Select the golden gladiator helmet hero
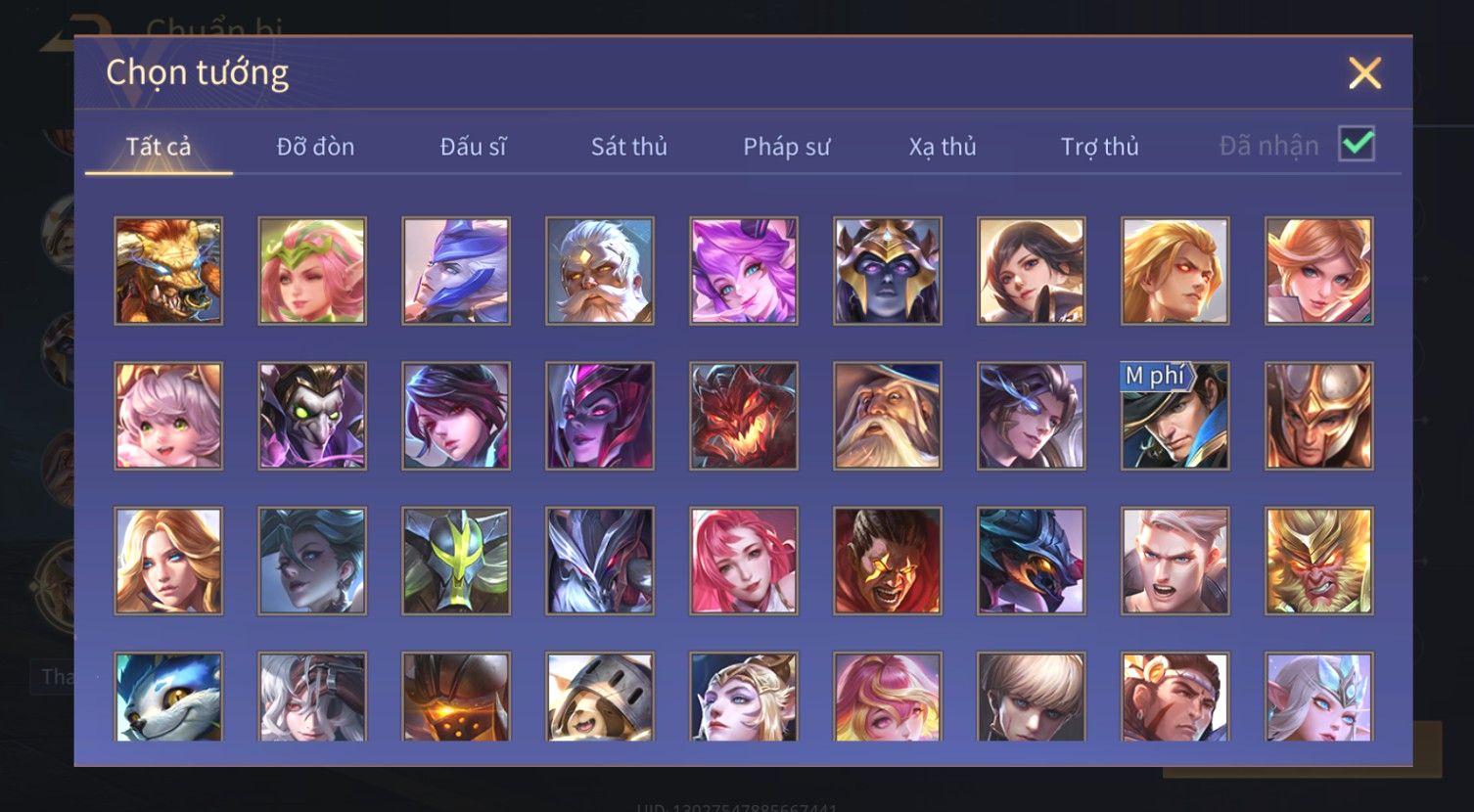1474x812 pixels. coord(1318,416)
